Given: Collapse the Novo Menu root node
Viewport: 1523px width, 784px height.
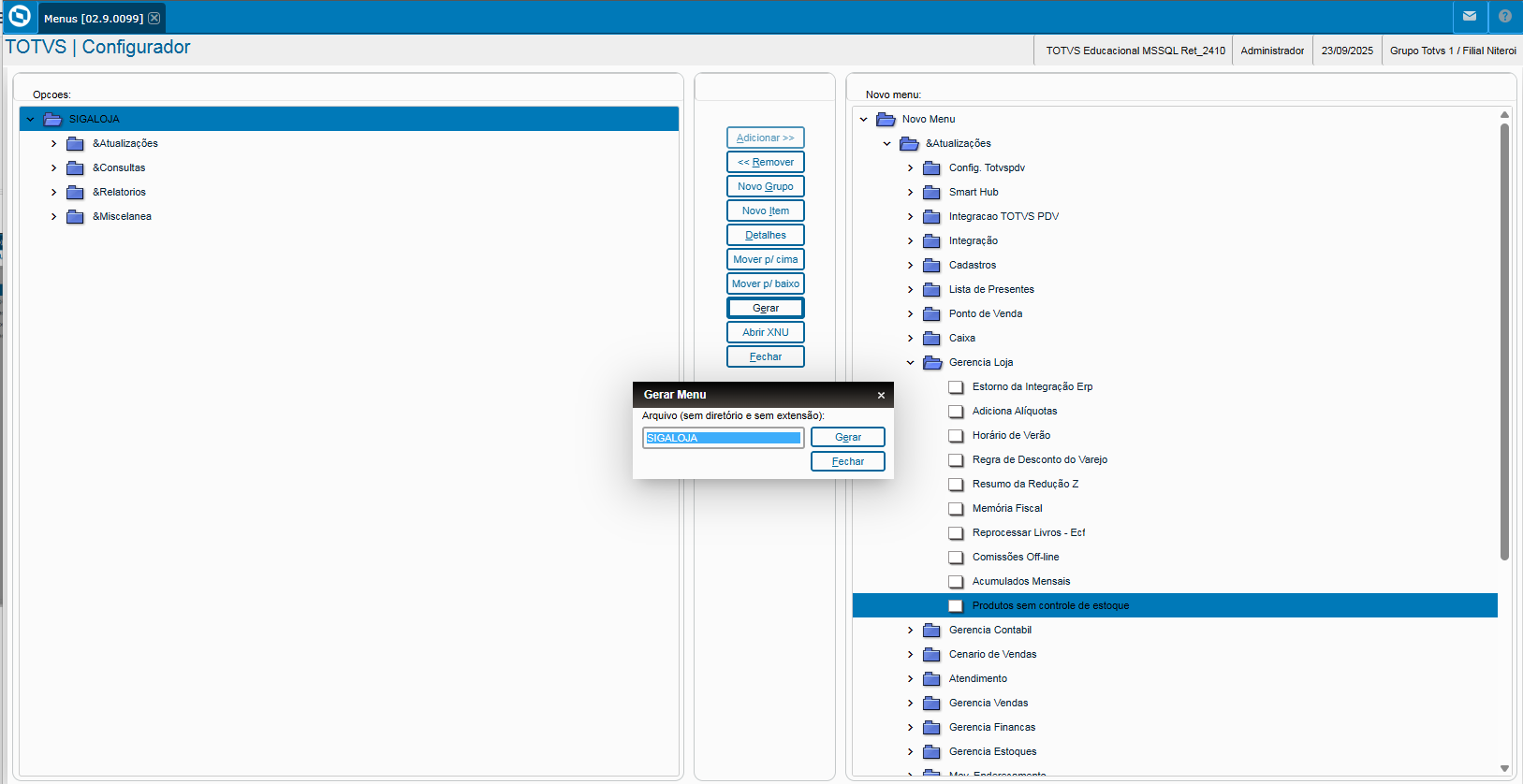Looking at the screenshot, I should (864, 120).
